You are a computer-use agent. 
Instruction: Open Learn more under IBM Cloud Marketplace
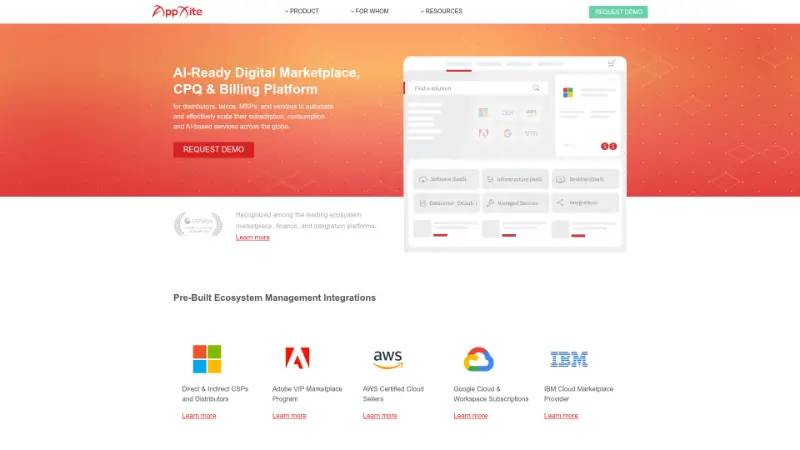[x=561, y=416]
